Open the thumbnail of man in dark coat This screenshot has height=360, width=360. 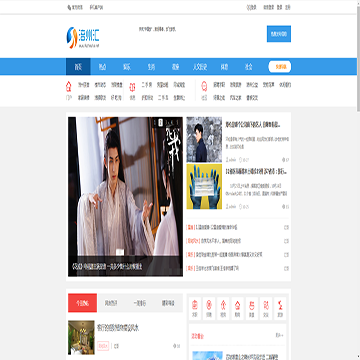(204, 139)
